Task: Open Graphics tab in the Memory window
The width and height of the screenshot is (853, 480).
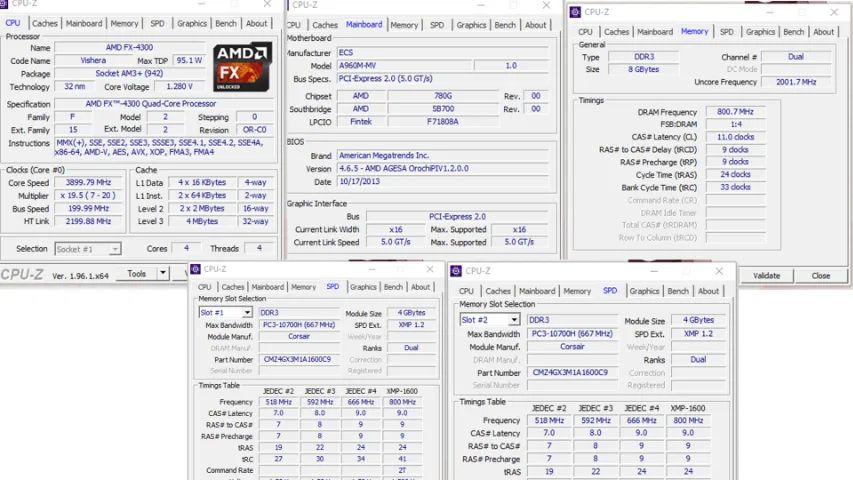Action: click(761, 32)
